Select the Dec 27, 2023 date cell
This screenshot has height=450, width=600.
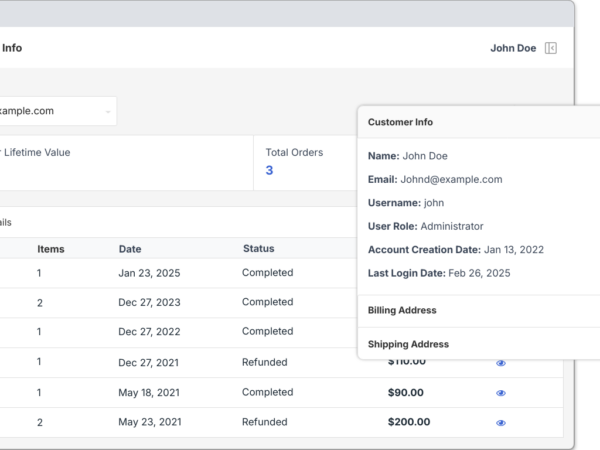pyautogui.click(x=149, y=302)
